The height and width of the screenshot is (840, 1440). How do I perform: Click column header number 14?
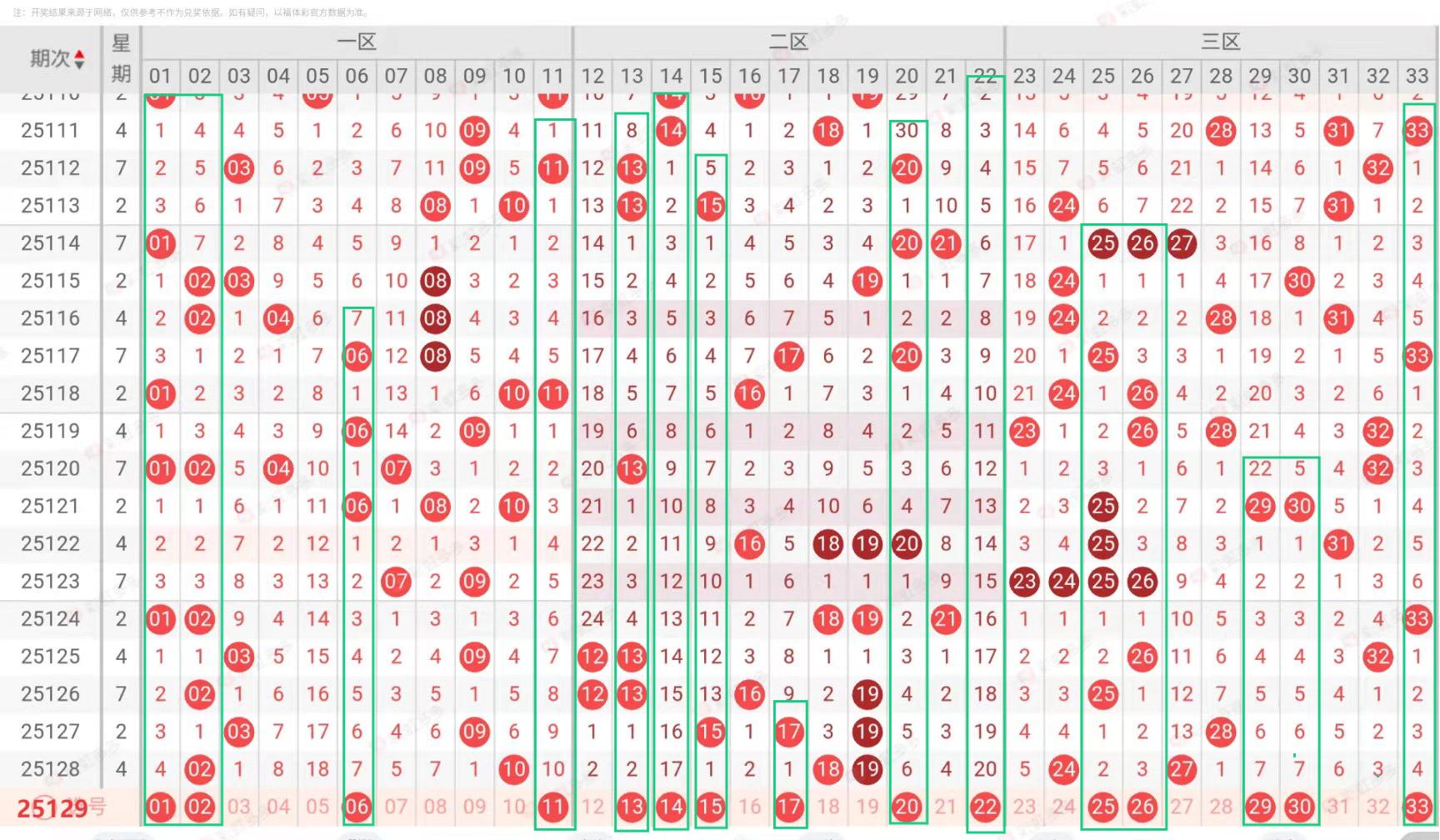tap(671, 76)
